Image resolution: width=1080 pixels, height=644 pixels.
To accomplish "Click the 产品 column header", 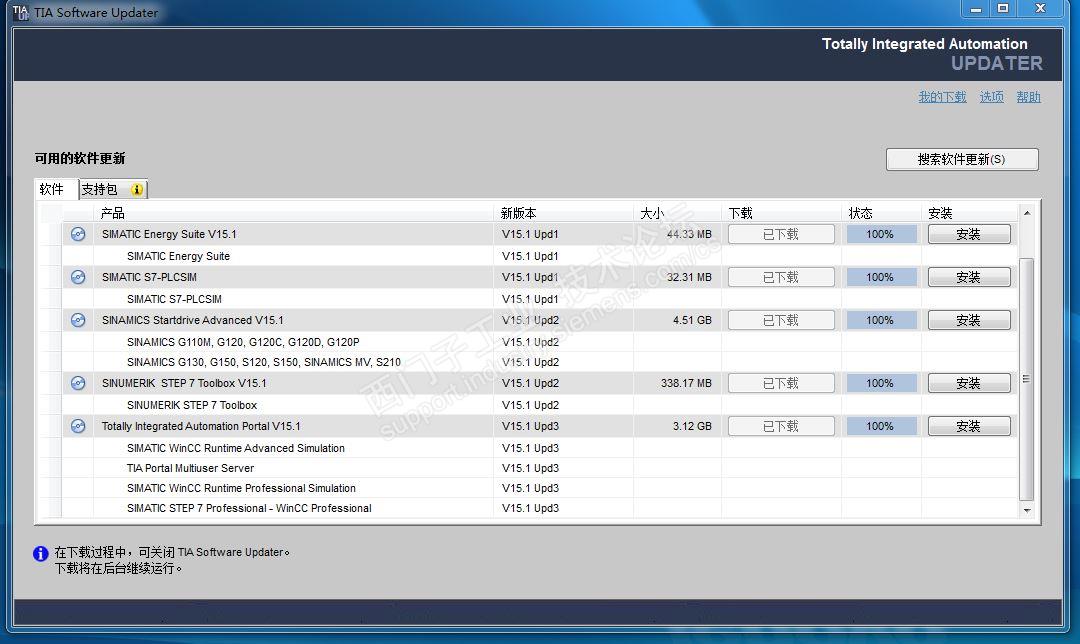I will click(293, 214).
